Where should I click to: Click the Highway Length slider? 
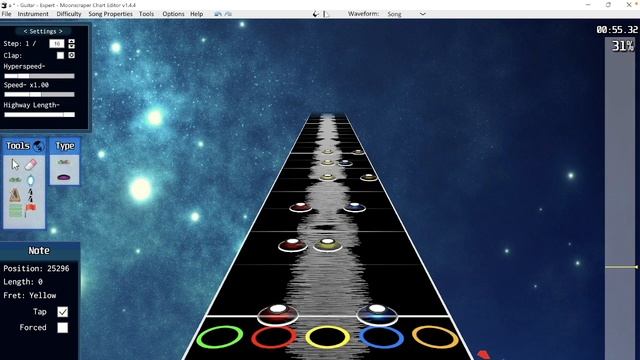pyautogui.click(x=39, y=115)
